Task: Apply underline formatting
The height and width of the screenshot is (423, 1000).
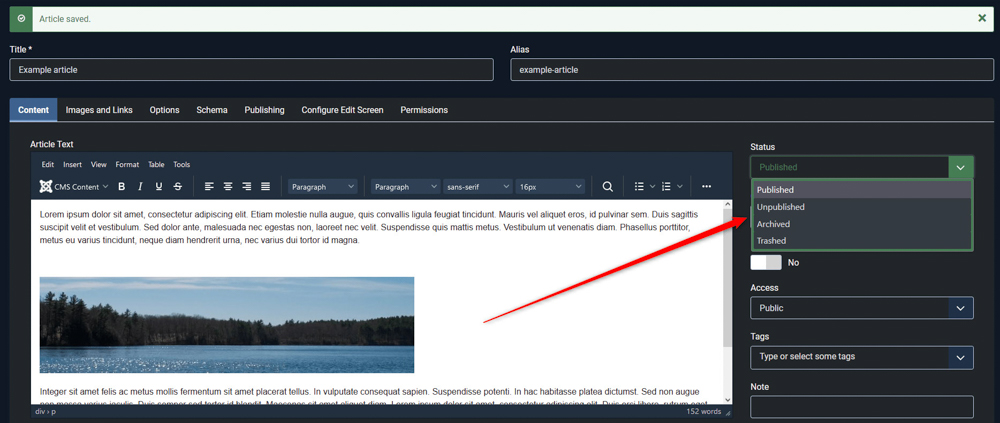Action: coord(159,186)
